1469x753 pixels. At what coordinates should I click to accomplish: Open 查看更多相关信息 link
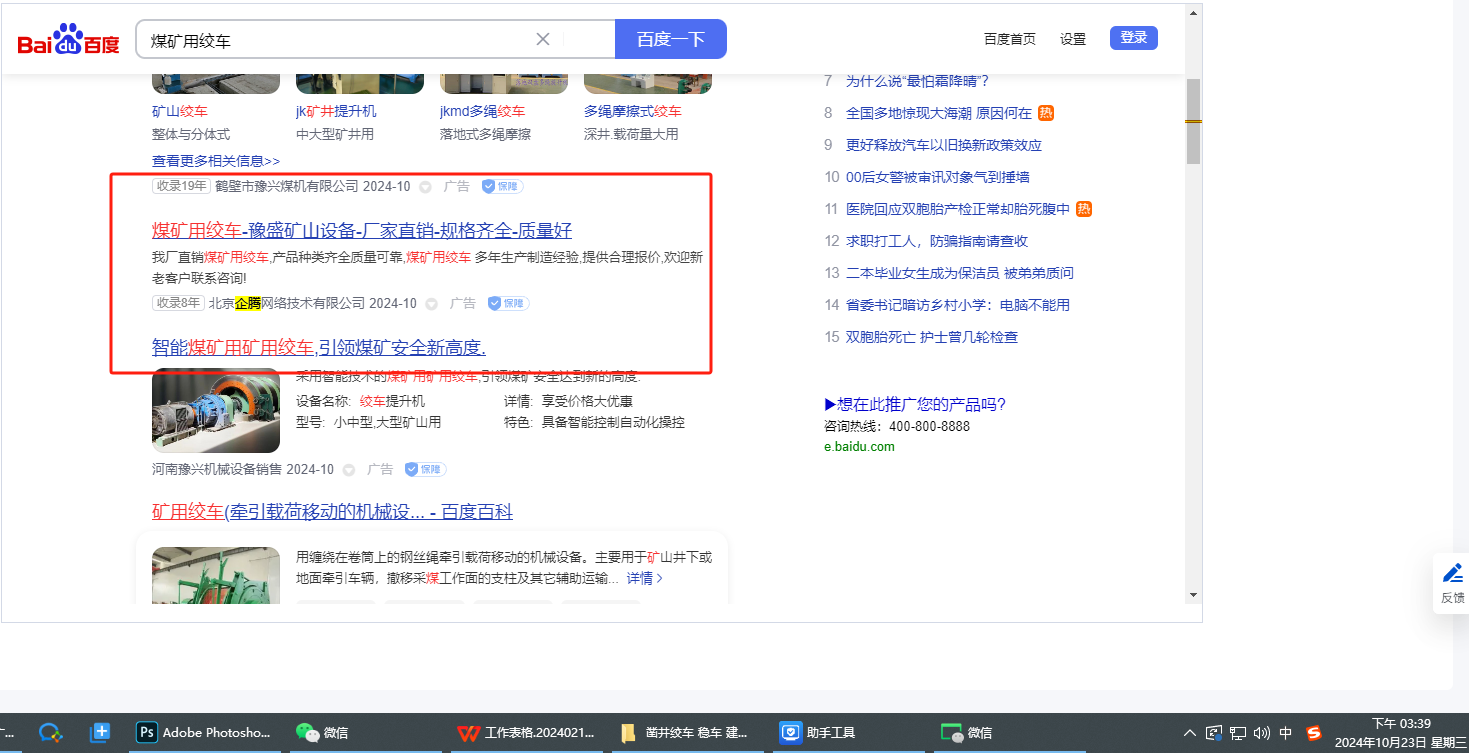pos(216,161)
